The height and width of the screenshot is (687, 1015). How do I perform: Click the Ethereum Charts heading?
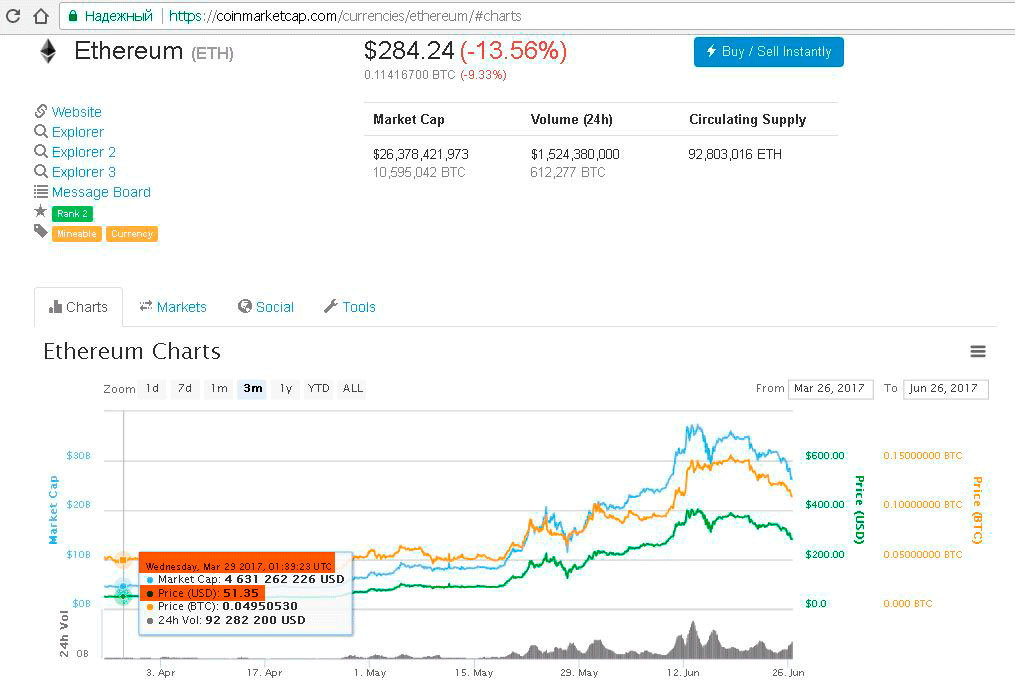[x=132, y=352]
